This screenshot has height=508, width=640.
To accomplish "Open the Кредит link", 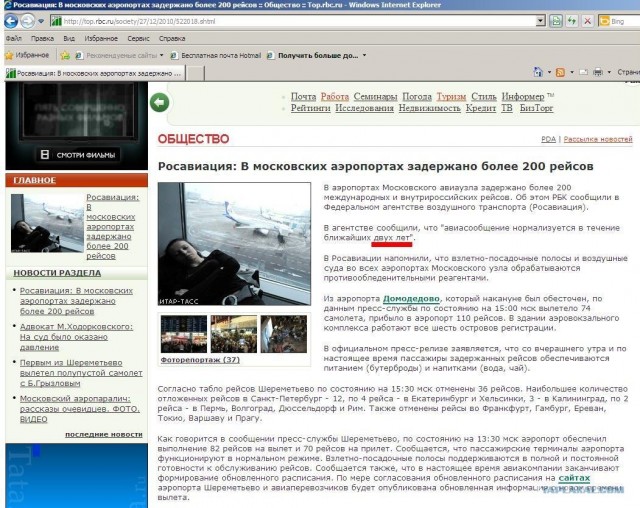I will pos(480,108).
